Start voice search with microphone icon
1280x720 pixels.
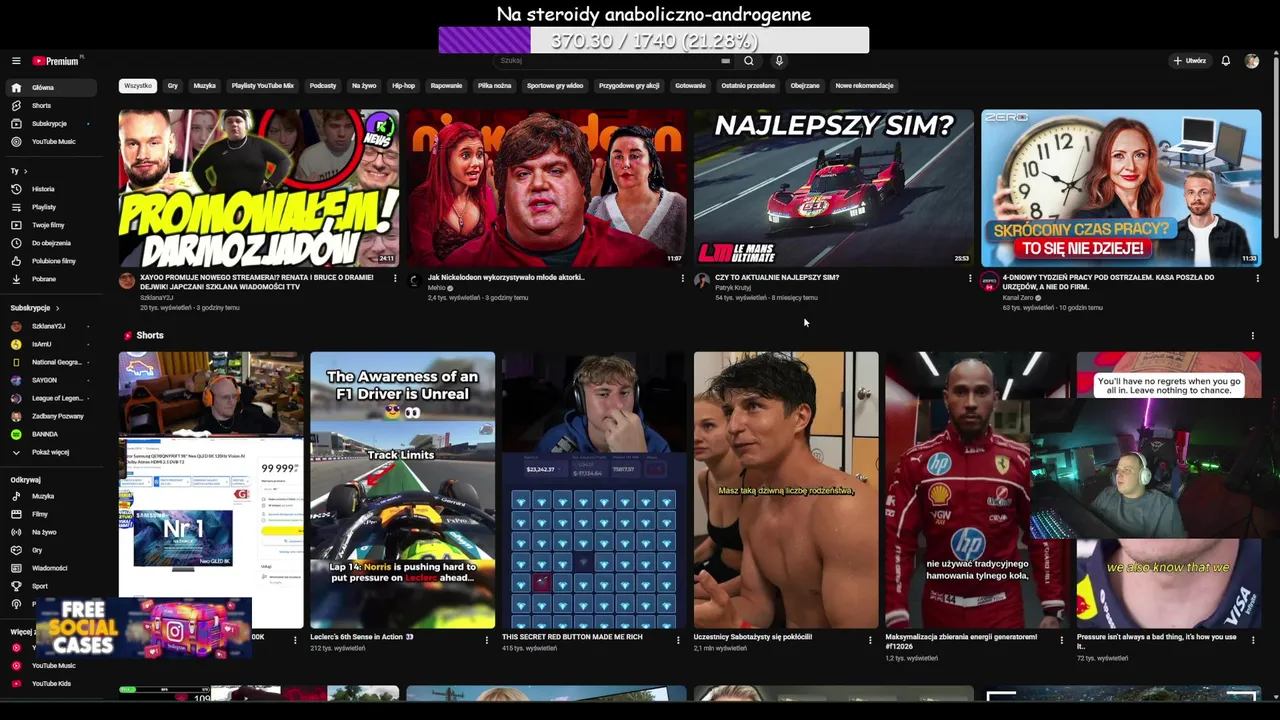779,61
